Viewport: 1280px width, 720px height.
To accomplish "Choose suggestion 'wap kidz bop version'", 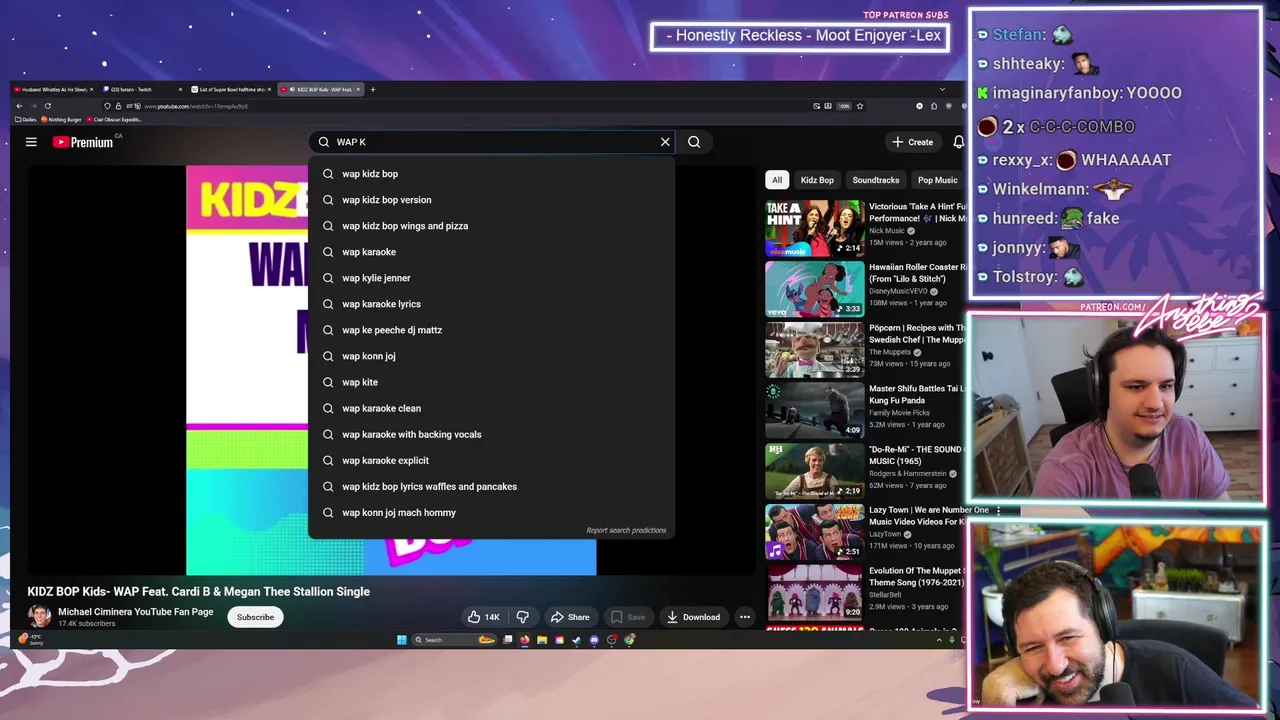I will [491, 200].
